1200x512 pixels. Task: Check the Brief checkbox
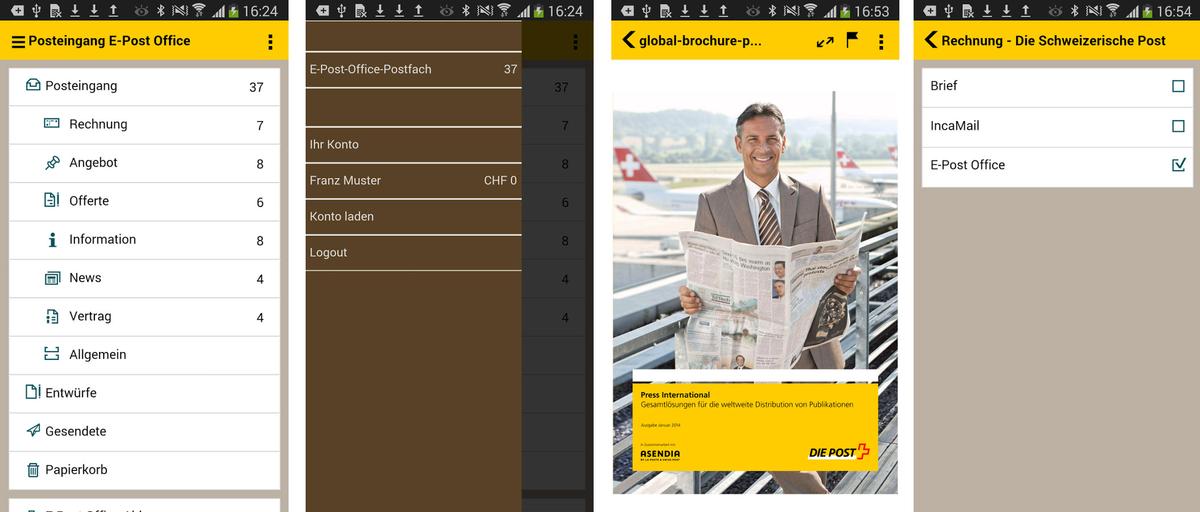pos(1178,87)
